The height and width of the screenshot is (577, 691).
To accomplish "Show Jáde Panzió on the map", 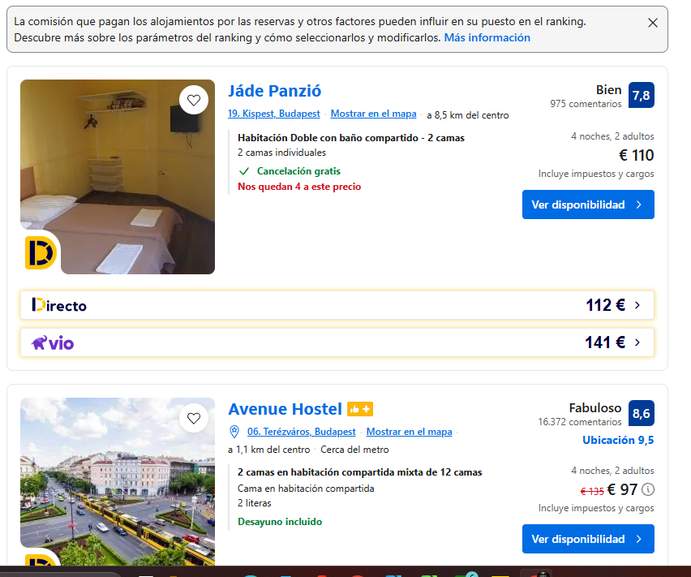I will (373, 114).
